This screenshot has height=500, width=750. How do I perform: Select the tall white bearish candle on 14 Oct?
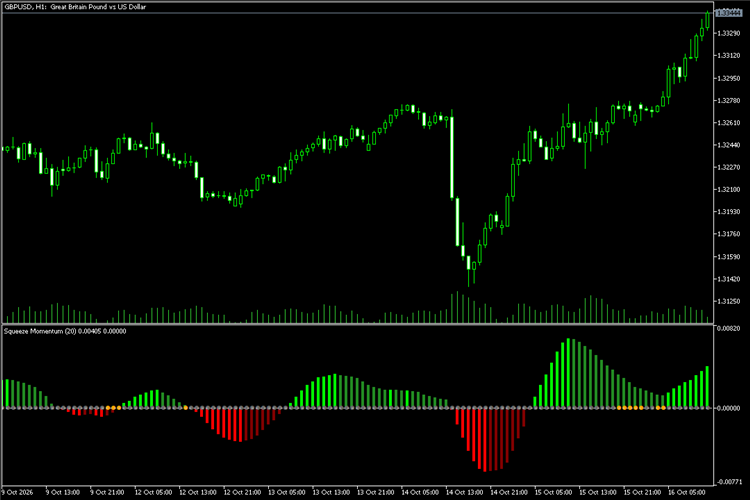[452, 157]
